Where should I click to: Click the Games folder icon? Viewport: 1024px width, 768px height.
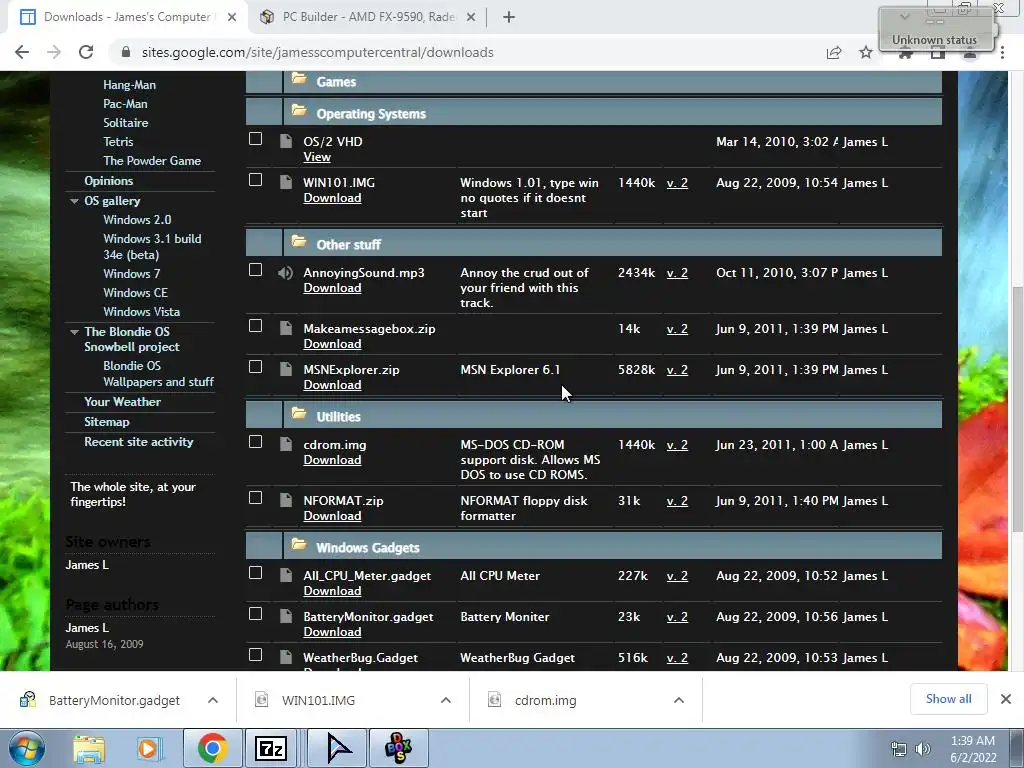(x=299, y=79)
